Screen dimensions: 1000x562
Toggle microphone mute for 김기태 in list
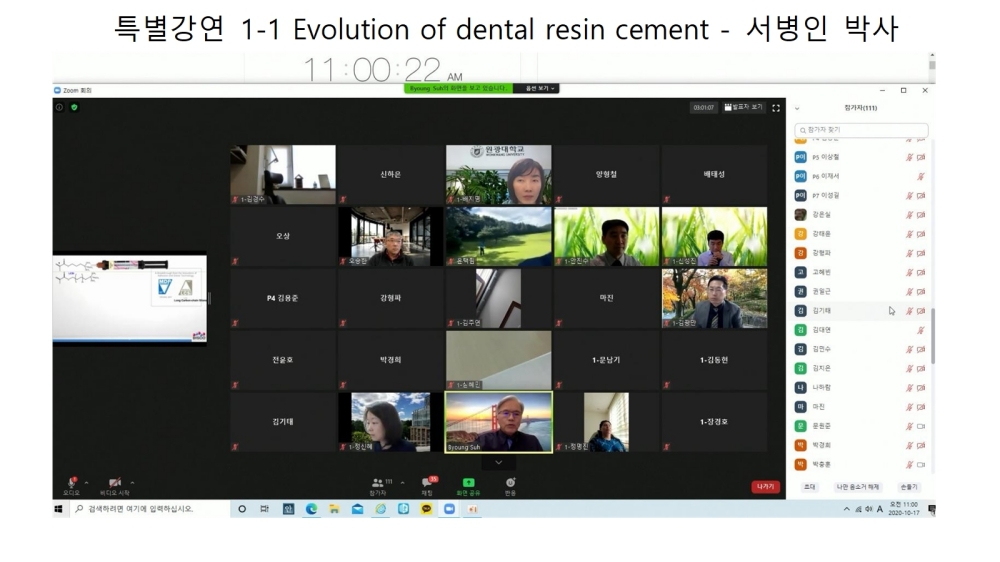click(909, 311)
